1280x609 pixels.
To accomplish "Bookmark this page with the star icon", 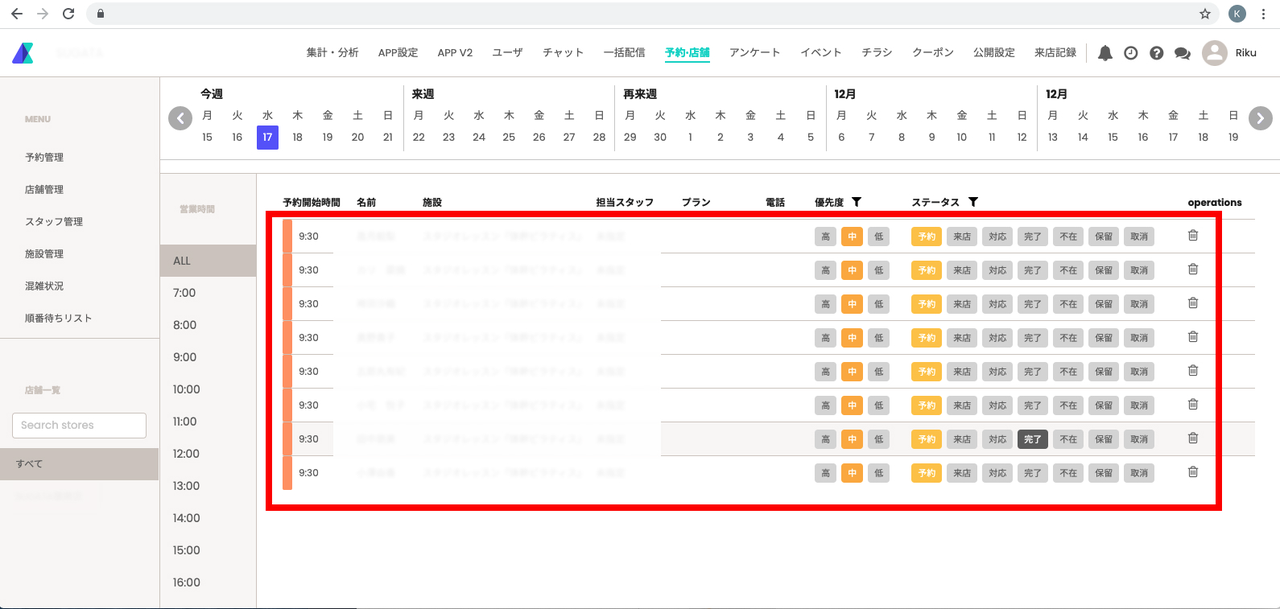I will (x=1205, y=14).
